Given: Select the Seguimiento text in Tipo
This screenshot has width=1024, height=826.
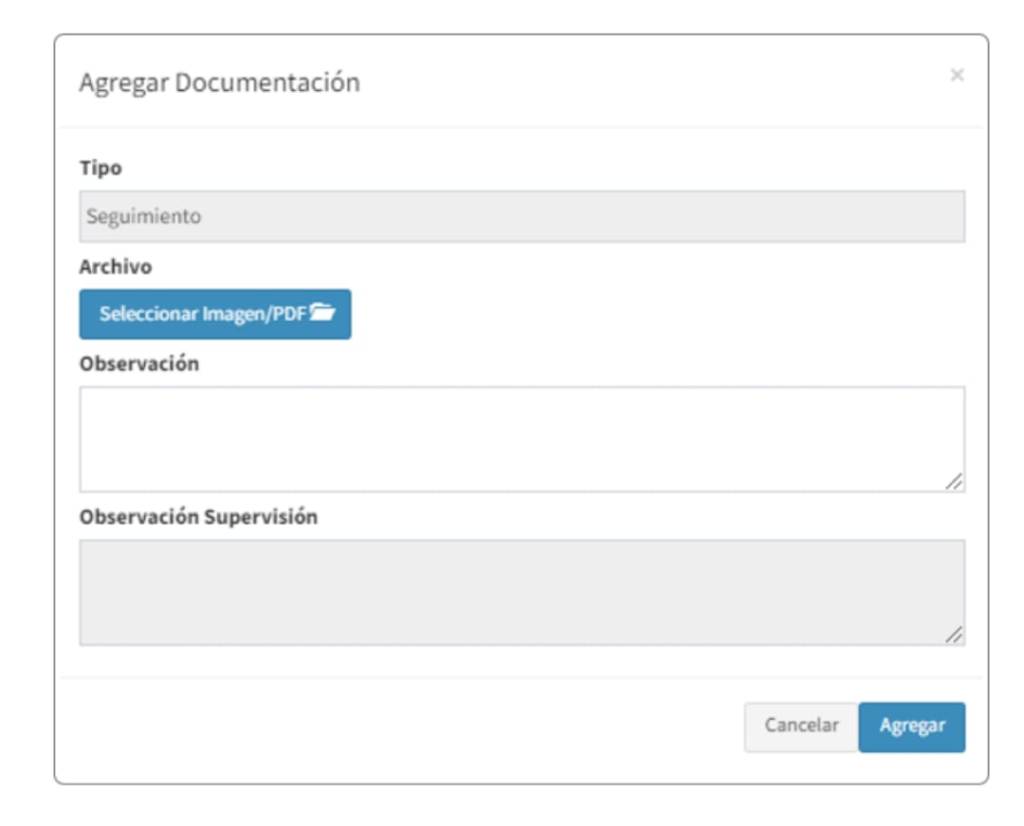Looking at the screenshot, I should 143,216.
